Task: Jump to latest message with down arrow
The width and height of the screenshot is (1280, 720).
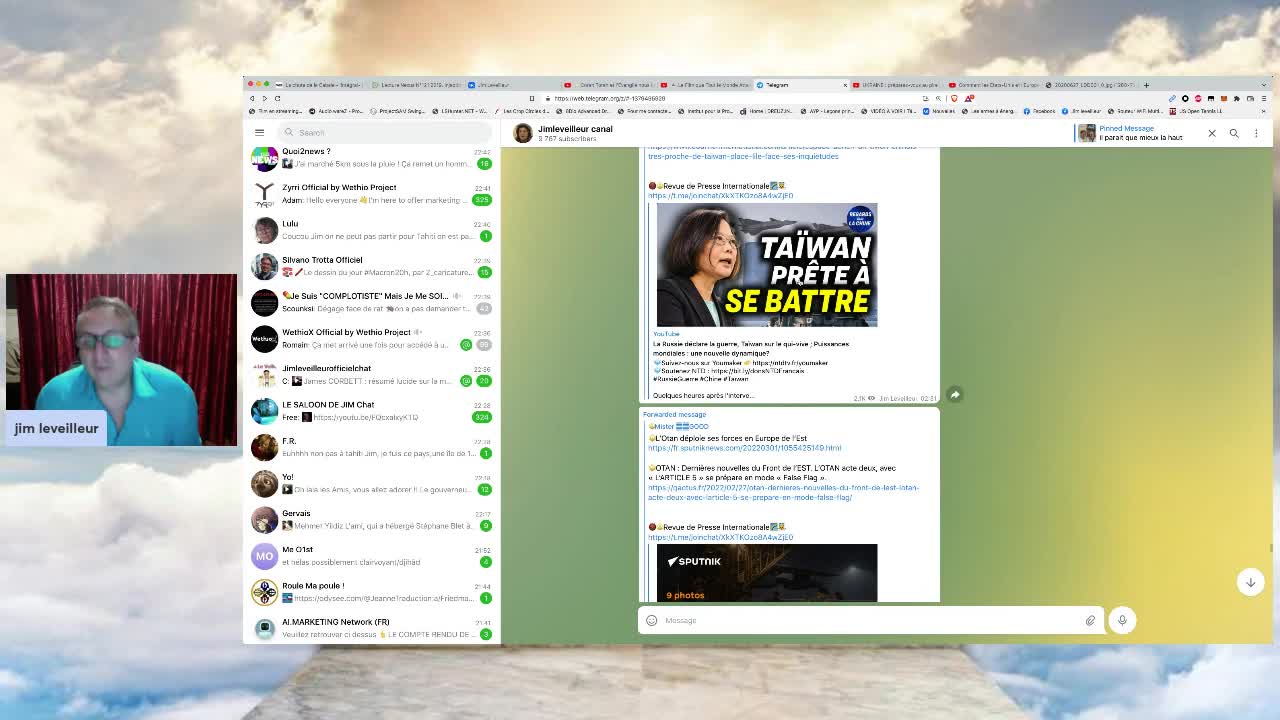Action: [x=1250, y=582]
